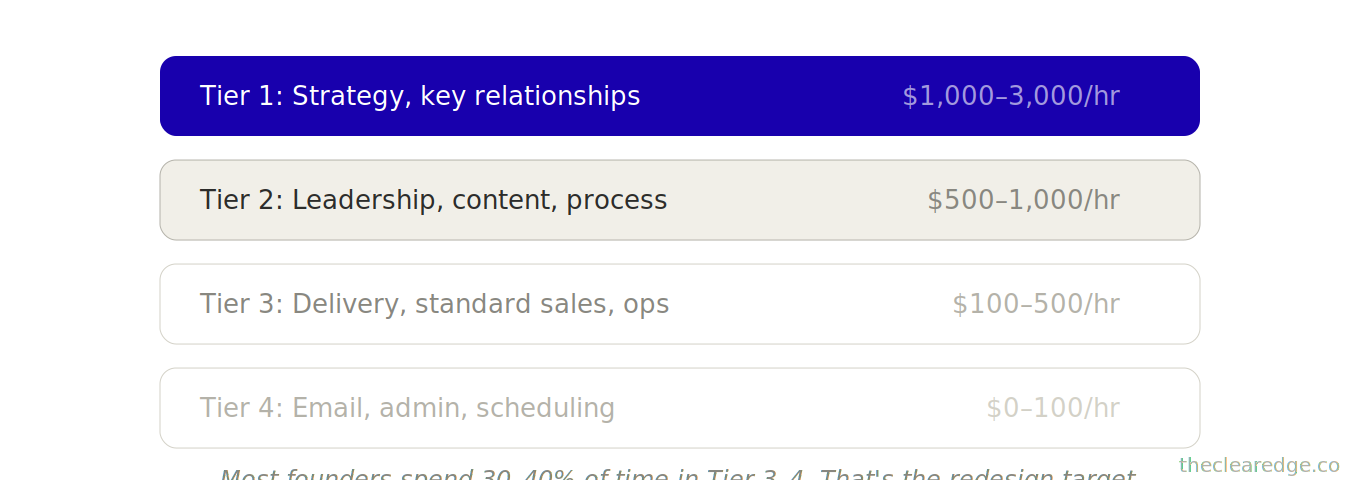Click the Tier 3 Delivery, standard sales heading

434,304
